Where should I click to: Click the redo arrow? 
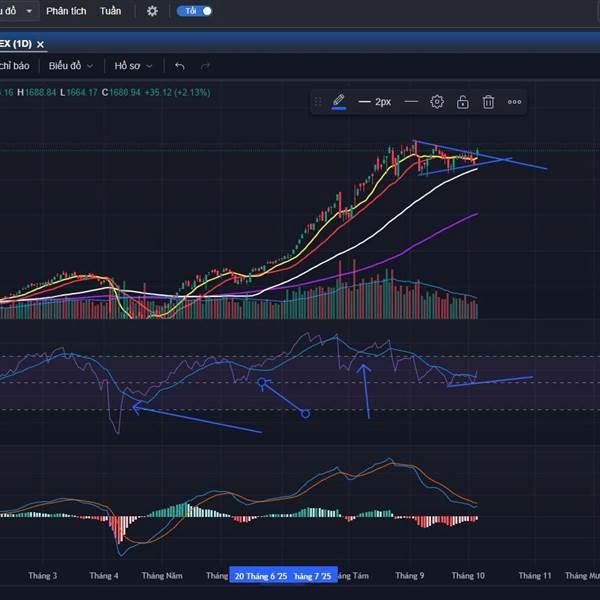(x=206, y=66)
